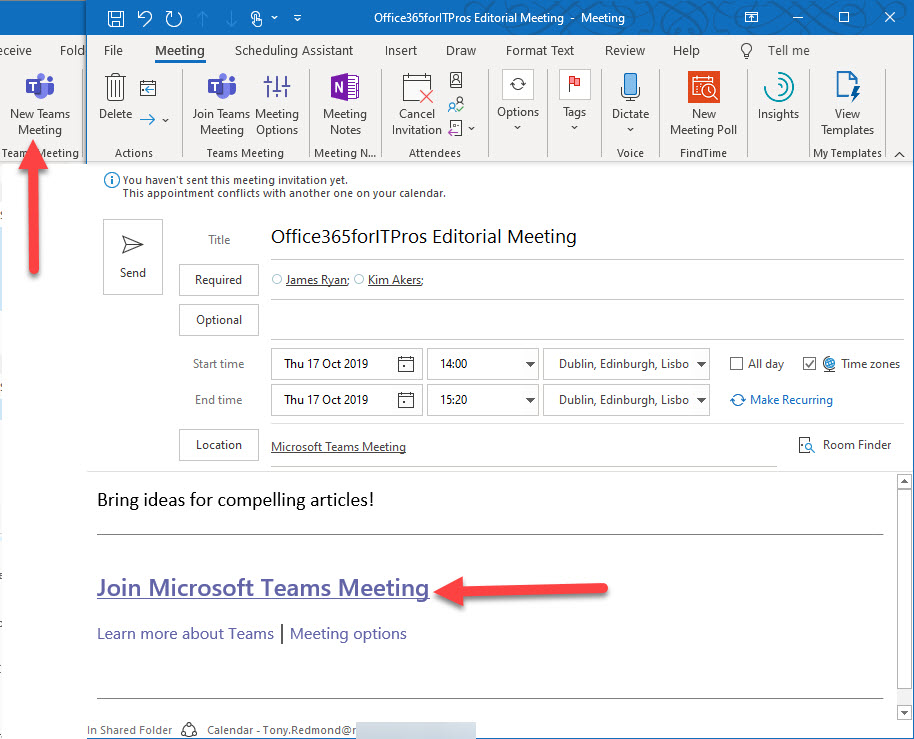Open OneNote Meeting Notes
This screenshot has height=739, width=914.
(345, 105)
